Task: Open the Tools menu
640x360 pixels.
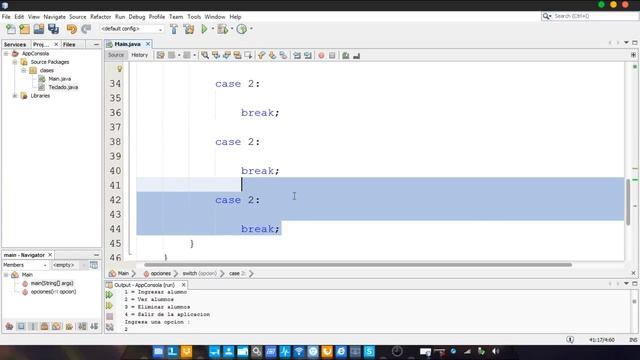Action: click(x=194, y=17)
